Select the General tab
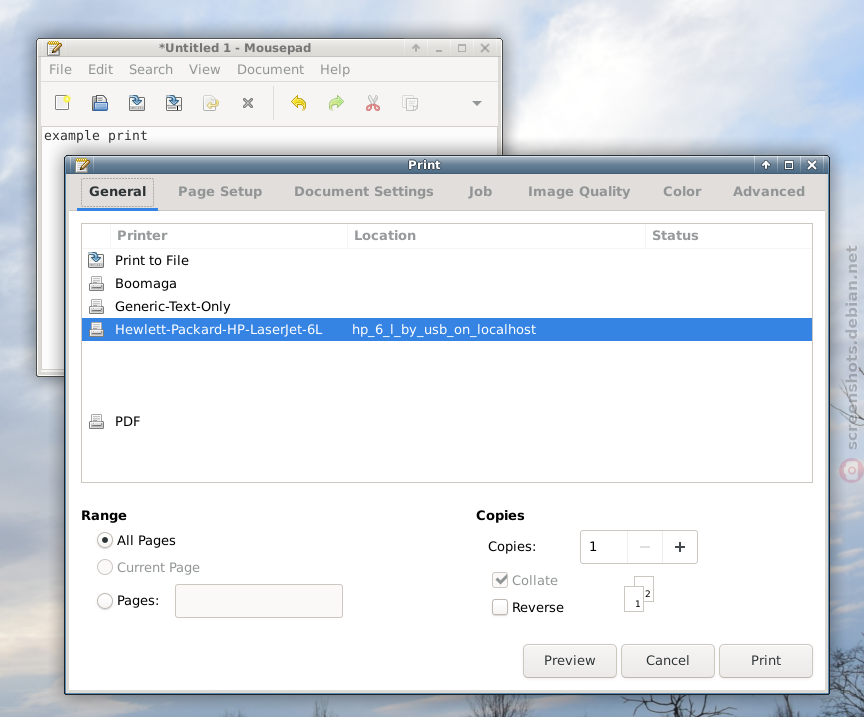Viewport: 864px width, 717px height. pyautogui.click(x=117, y=192)
